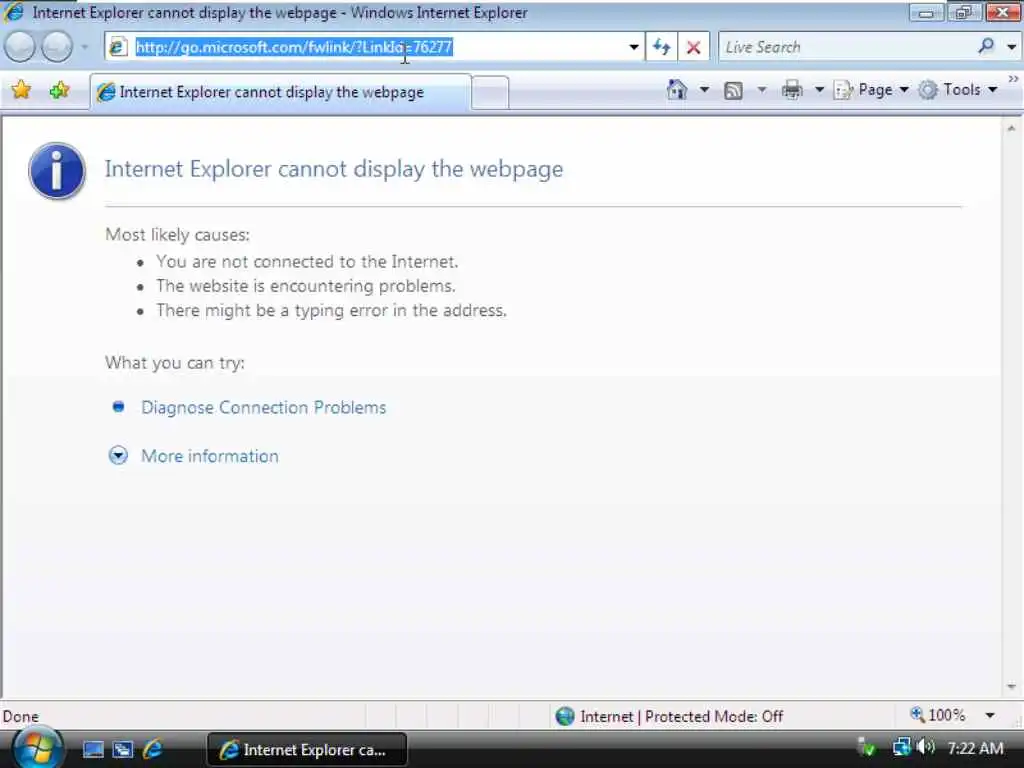Expand the Print options dropdown arrow
This screenshot has height=768, width=1024.
(x=819, y=89)
